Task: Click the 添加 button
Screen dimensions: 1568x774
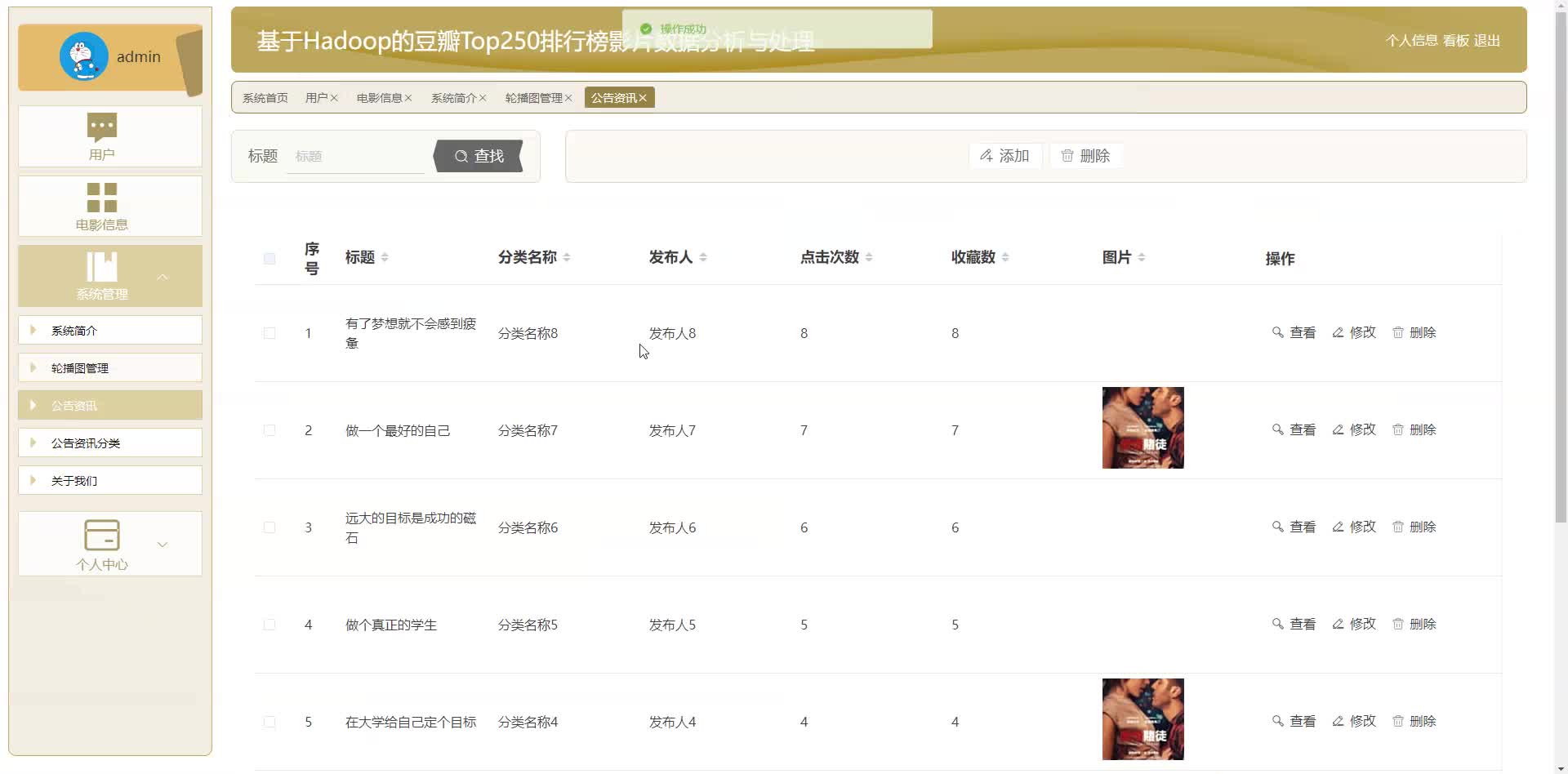Action: (1005, 155)
